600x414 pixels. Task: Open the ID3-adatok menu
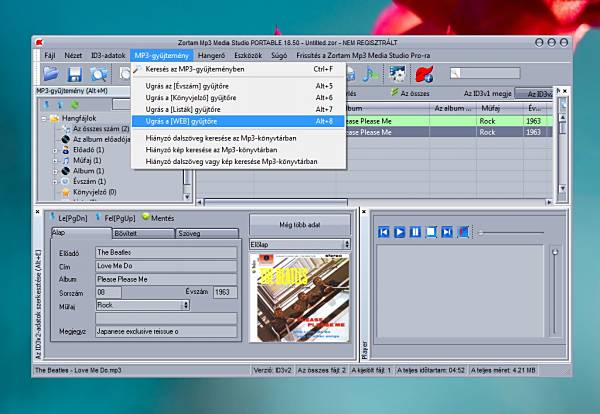point(108,55)
